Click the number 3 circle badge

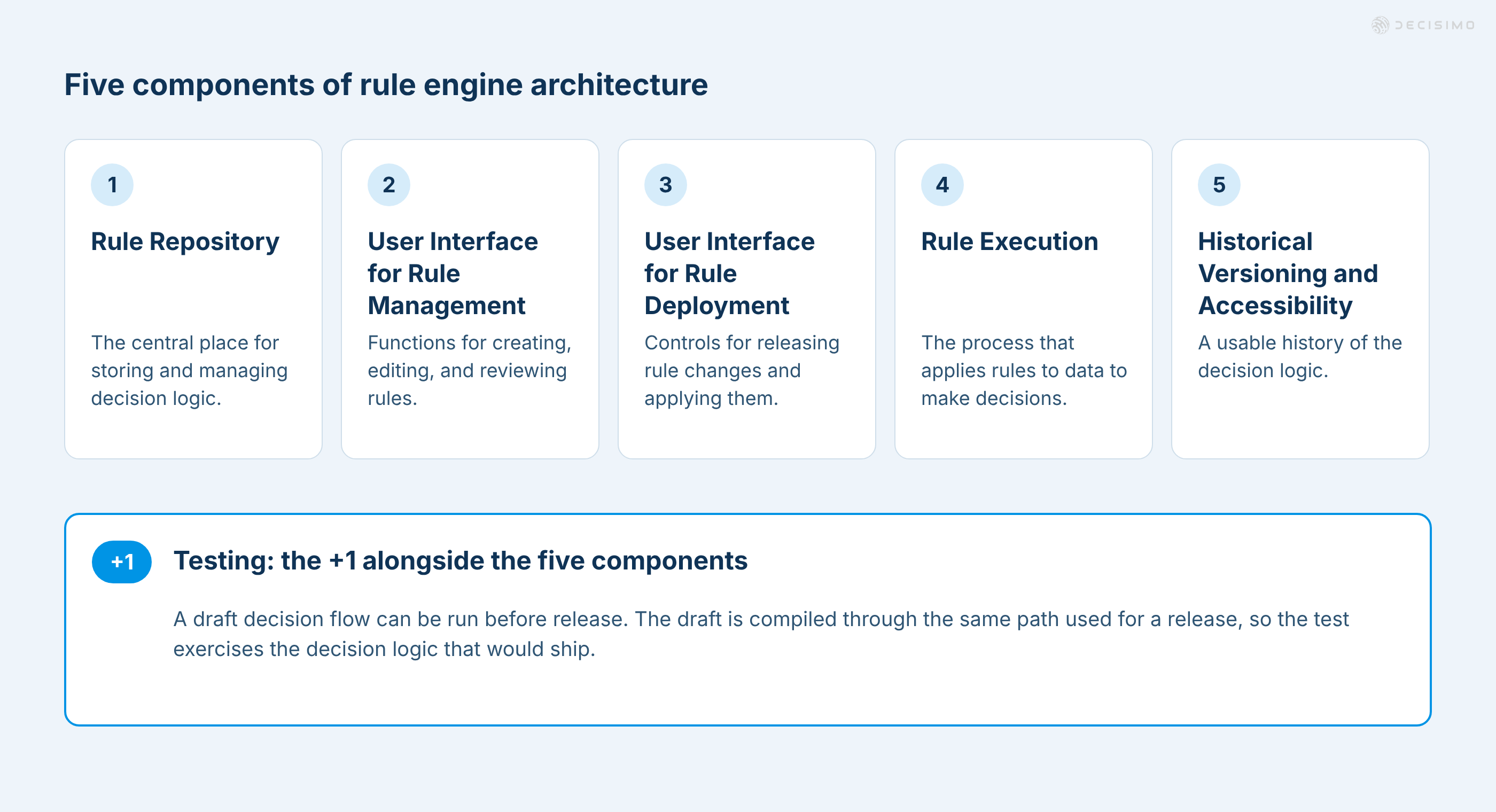click(666, 185)
